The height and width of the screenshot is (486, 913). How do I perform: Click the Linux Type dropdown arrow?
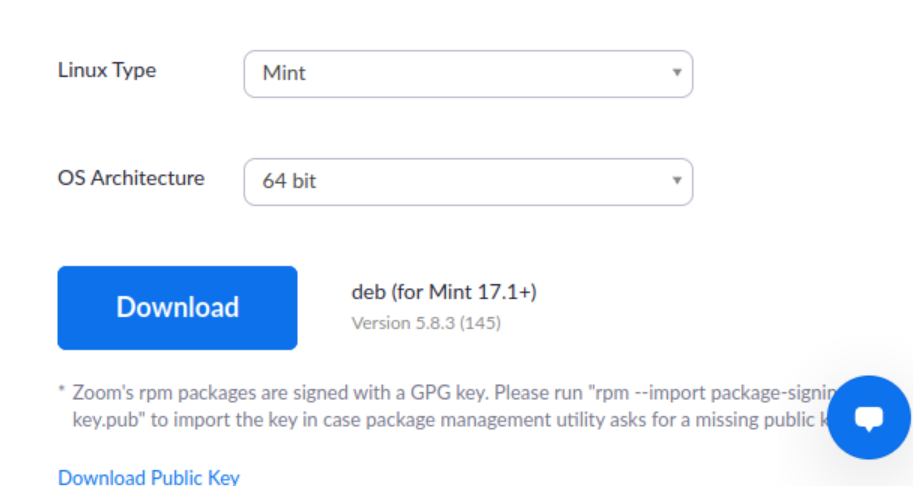(x=677, y=73)
